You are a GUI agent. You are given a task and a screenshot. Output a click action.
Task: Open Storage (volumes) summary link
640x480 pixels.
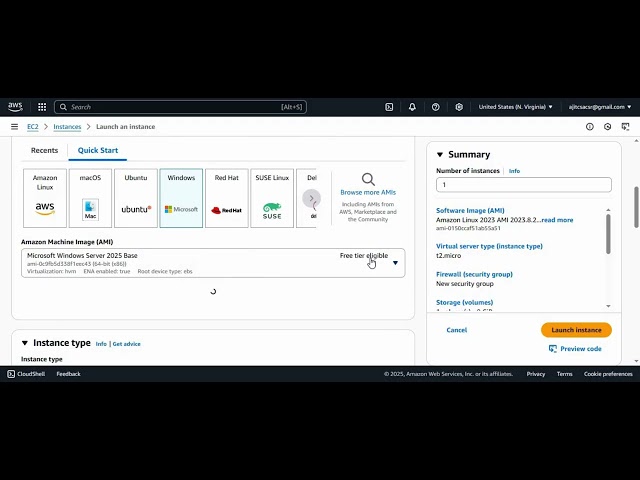point(464,302)
